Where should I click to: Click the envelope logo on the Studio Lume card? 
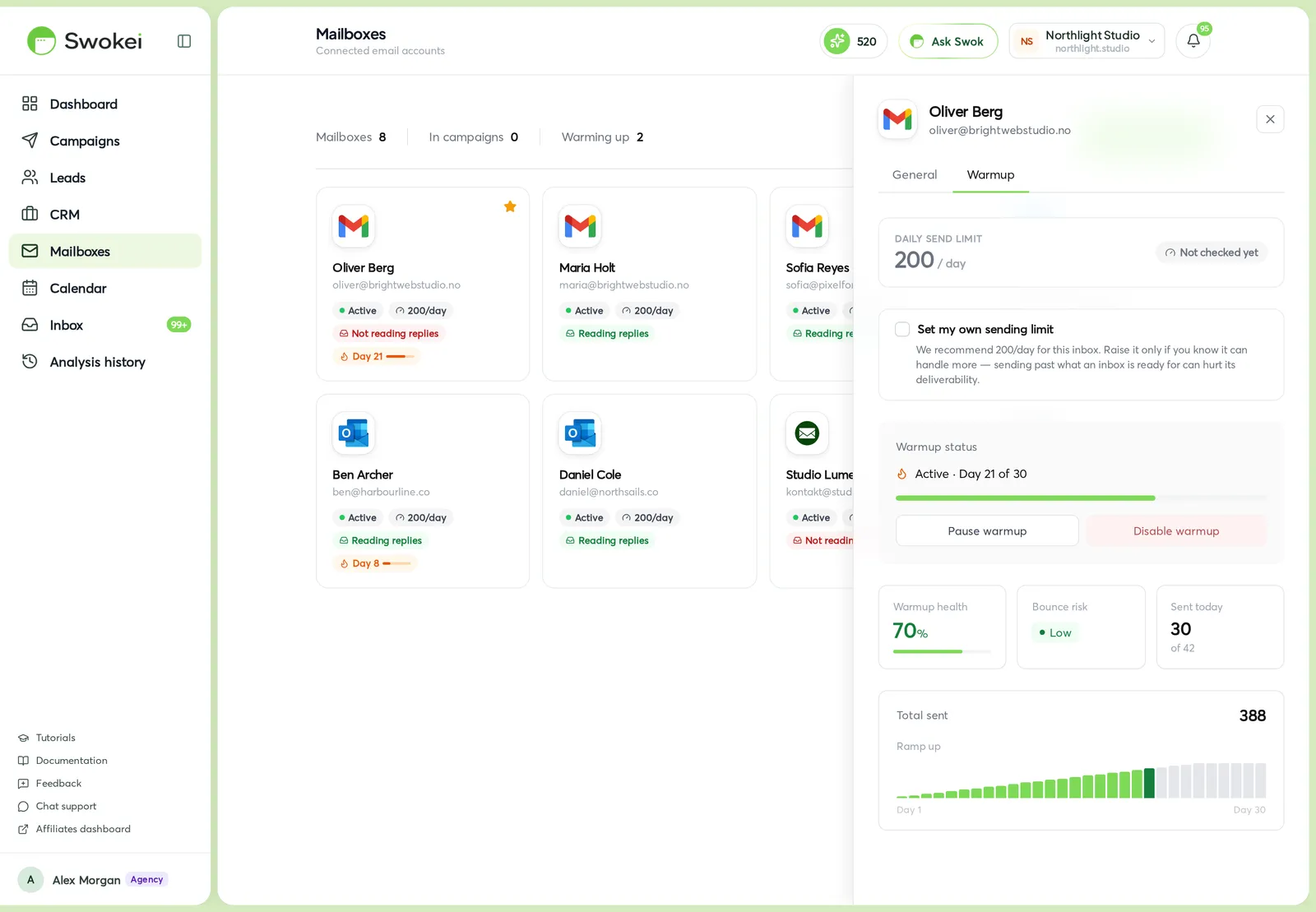[807, 433]
